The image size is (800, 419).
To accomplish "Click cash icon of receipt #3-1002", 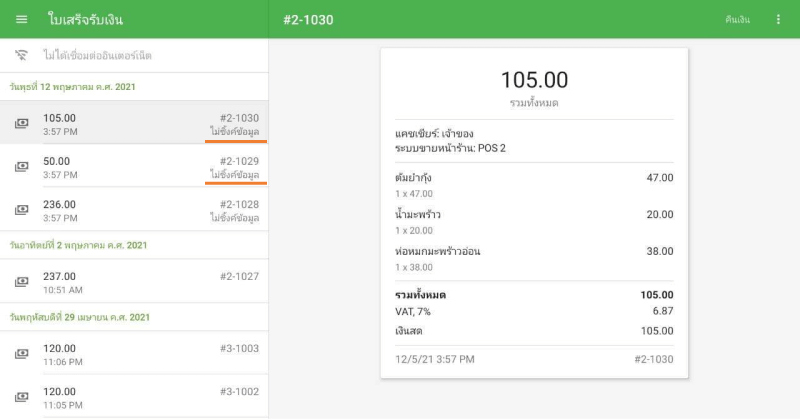I will pos(21,397).
